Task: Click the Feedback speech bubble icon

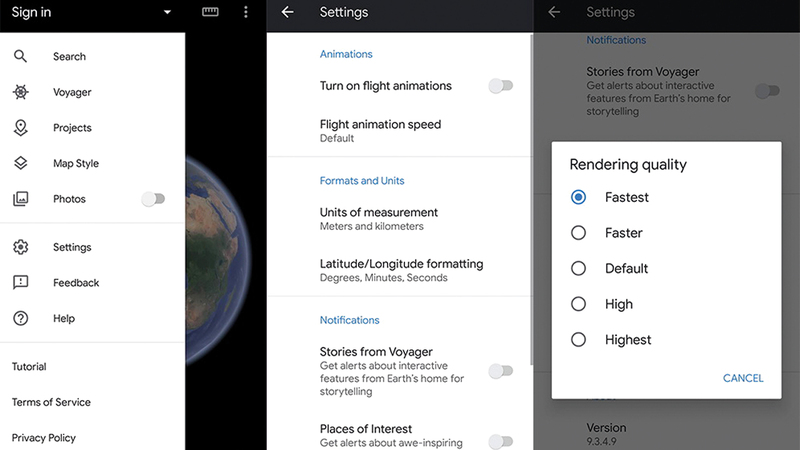Action: (x=20, y=283)
